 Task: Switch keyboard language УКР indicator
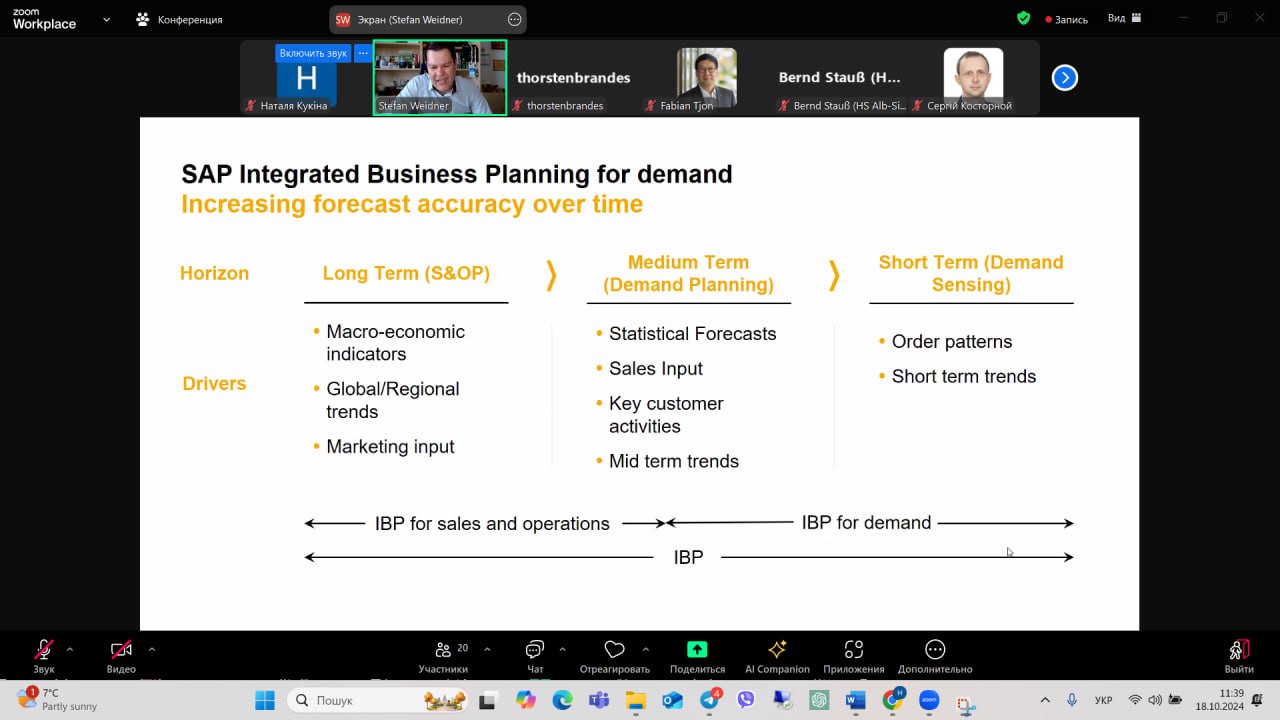pos(1104,700)
